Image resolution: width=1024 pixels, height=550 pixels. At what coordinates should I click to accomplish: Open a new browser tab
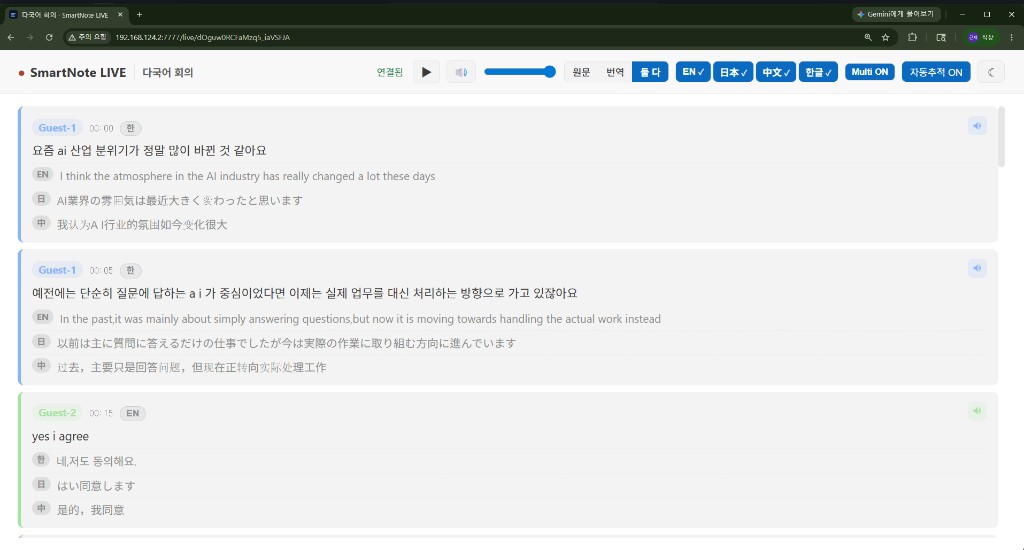point(139,14)
